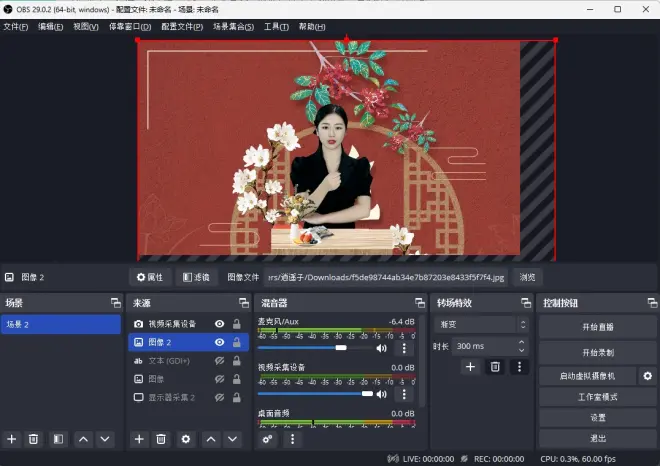Toggle the lock on 图像 2 source

[x=236, y=342]
